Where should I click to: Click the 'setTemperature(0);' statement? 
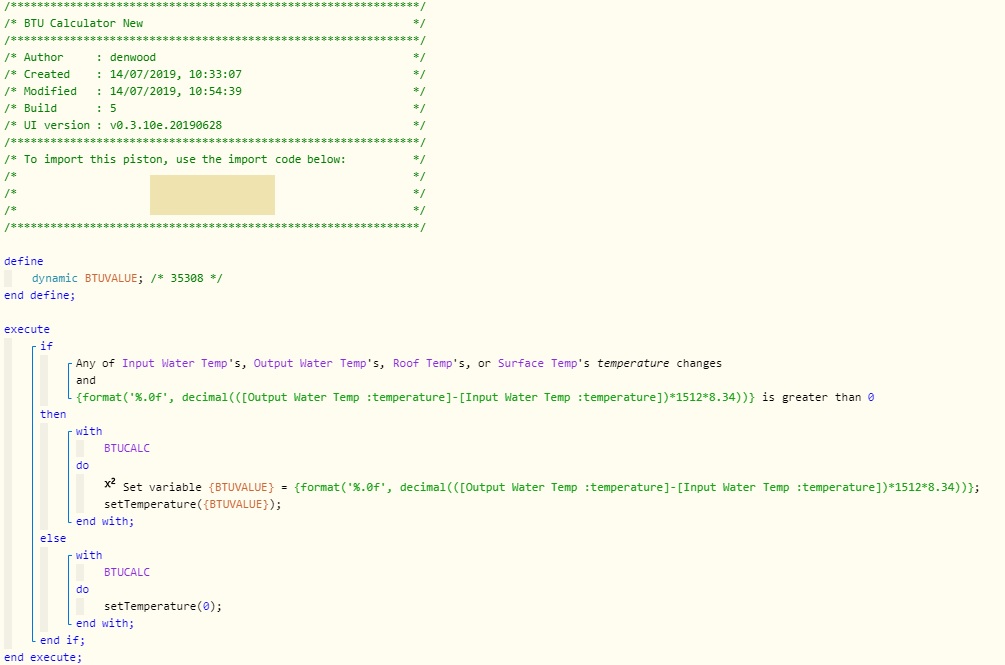point(163,606)
